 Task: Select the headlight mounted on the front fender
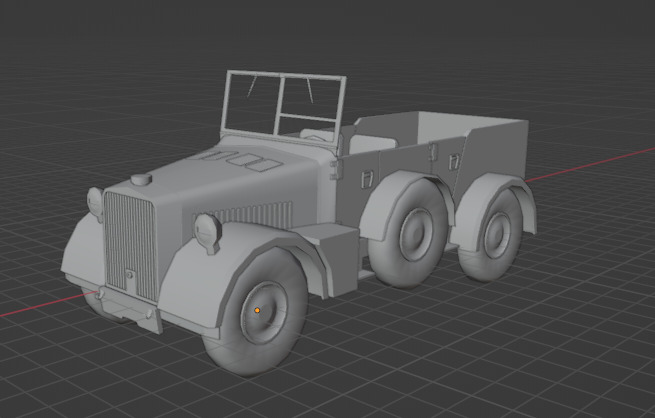(208, 233)
